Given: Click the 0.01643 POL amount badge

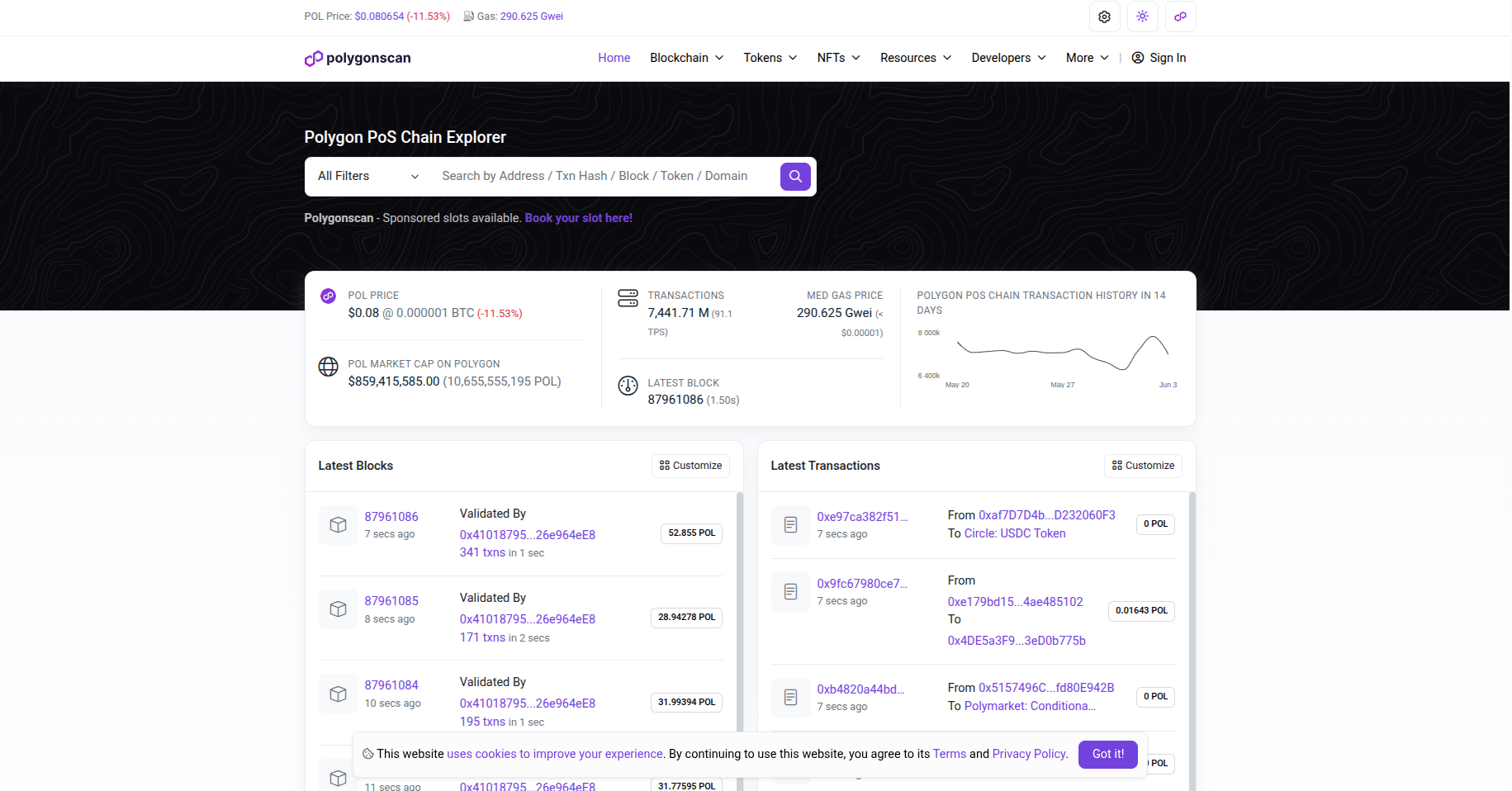Looking at the screenshot, I should 1141,611.
